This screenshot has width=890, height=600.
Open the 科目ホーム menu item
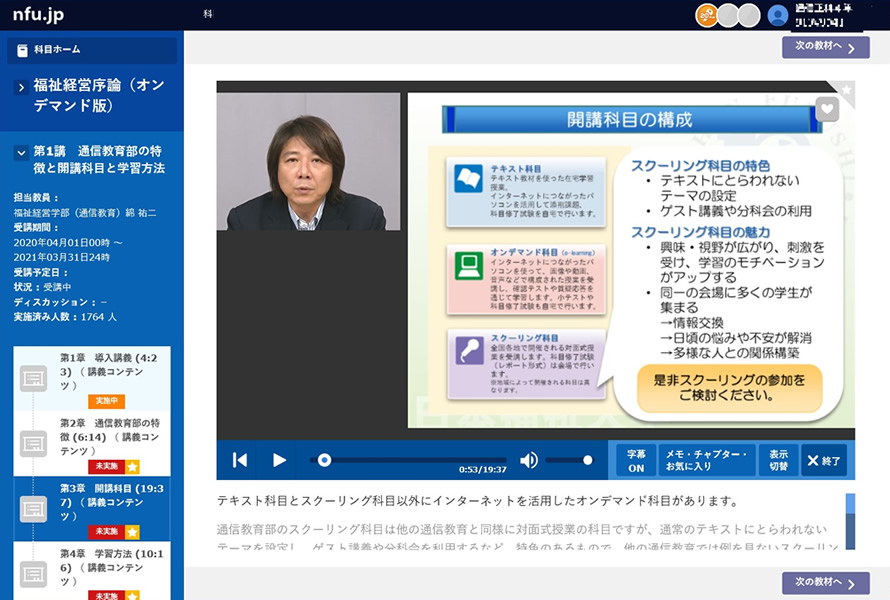click(x=92, y=51)
